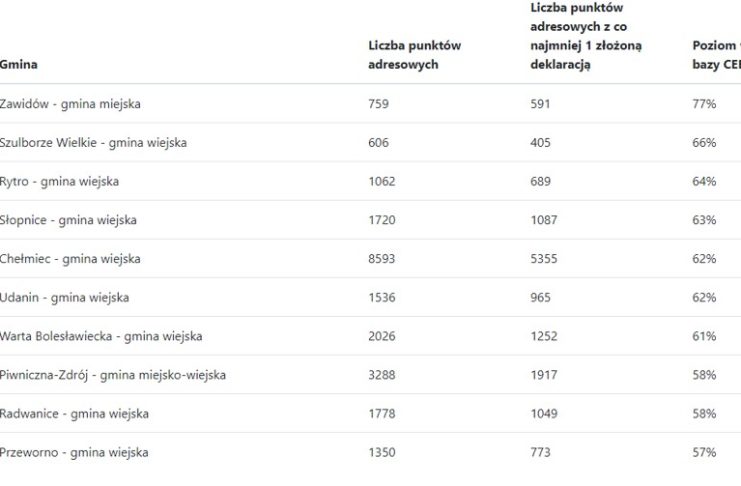This screenshot has height=486, width=741.
Task: Select the Słopnice - gmina wiejska cell
Action: pyautogui.click(x=68, y=220)
